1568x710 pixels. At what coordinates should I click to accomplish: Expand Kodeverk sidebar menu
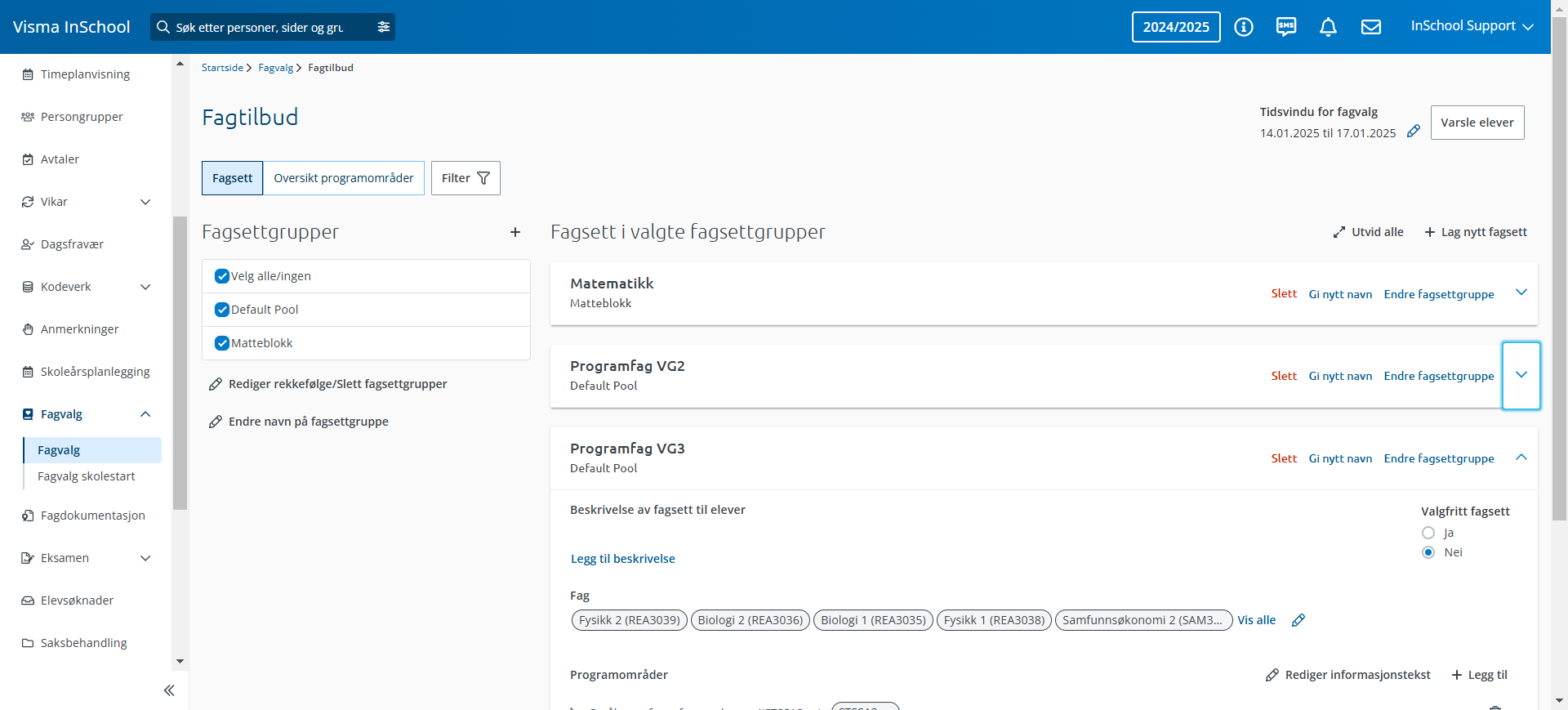tap(145, 287)
